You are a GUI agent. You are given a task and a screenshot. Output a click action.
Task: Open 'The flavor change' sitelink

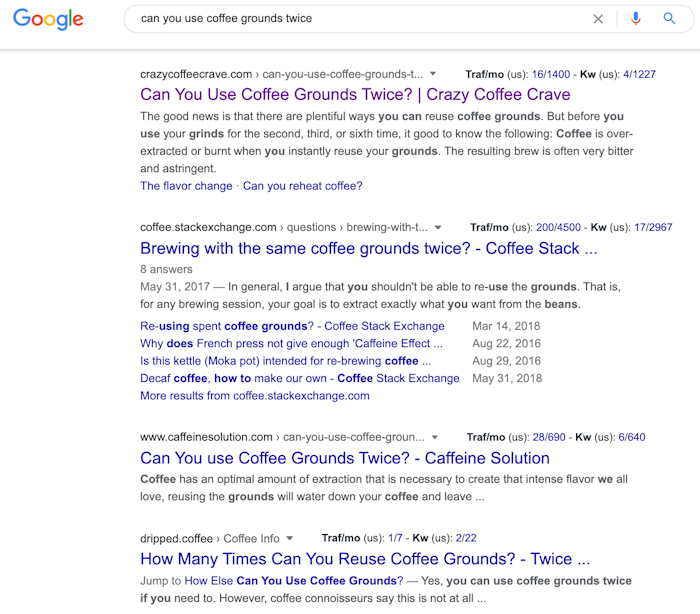coord(186,186)
